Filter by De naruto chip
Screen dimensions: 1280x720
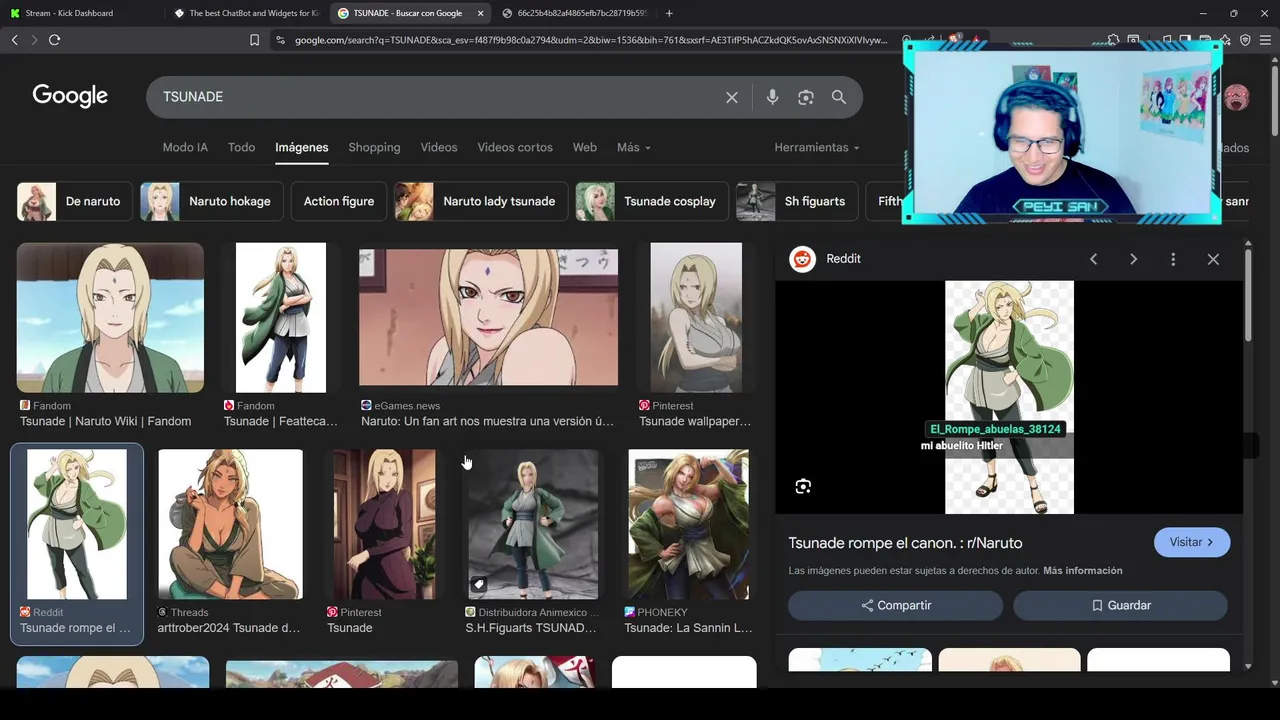pos(74,201)
